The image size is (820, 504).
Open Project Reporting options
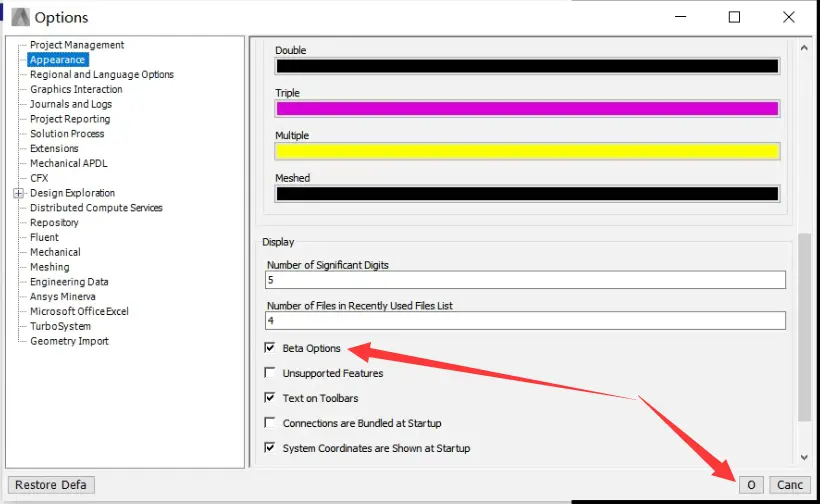70,119
